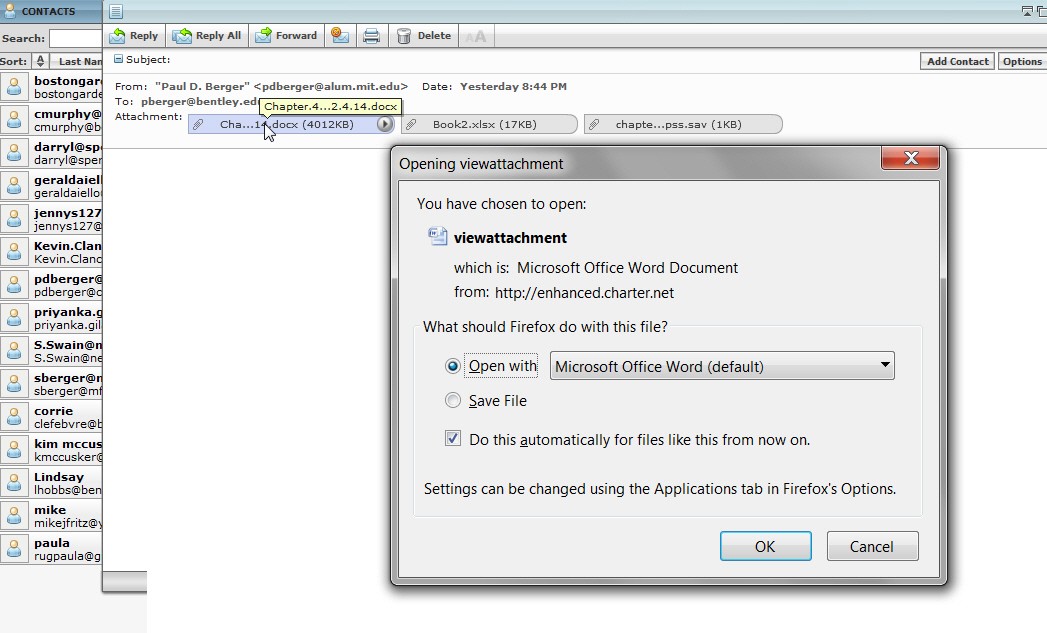Open the Microsoft Office Word application dropdown
This screenshot has height=633, width=1047.
pyautogui.click(x=722, y=366)
